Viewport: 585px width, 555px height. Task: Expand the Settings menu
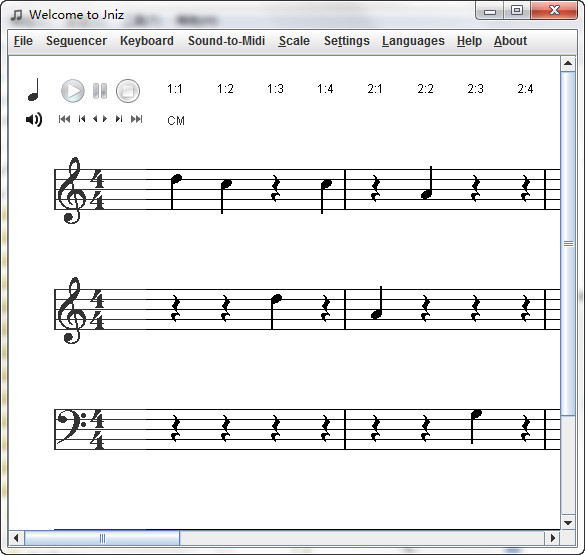point(347,41)
